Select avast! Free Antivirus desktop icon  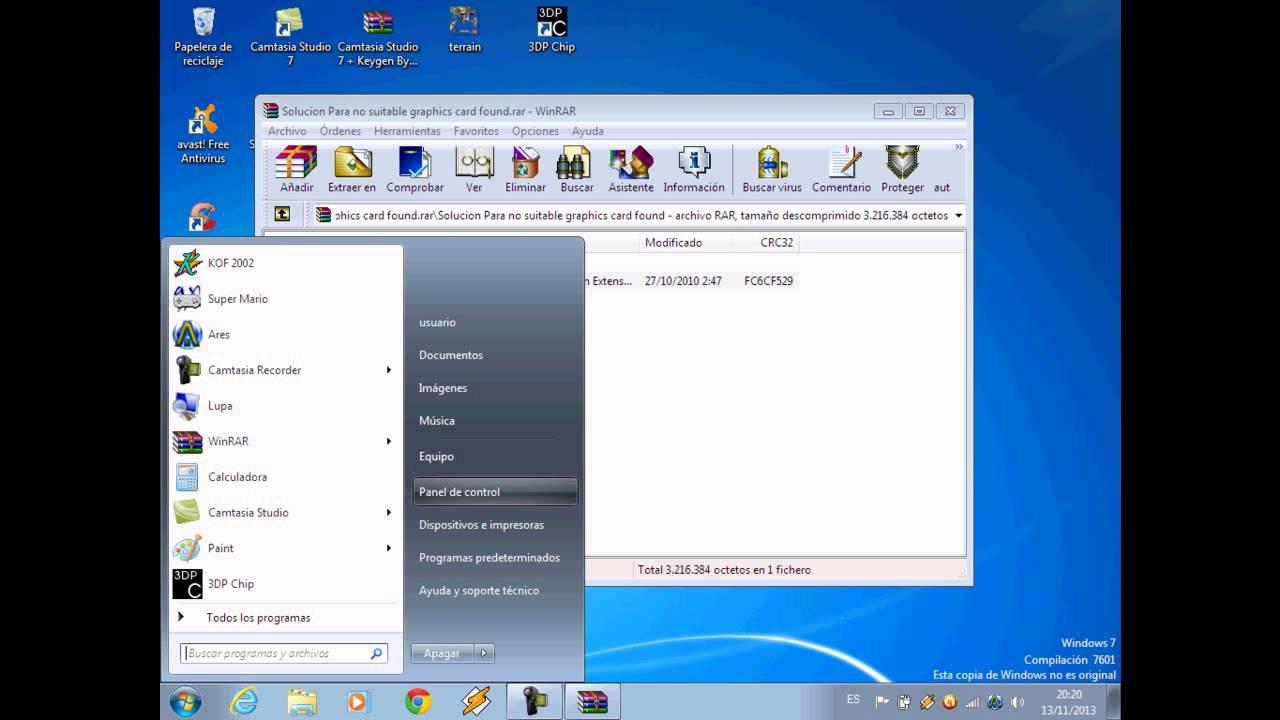click(x=203, y=135)
